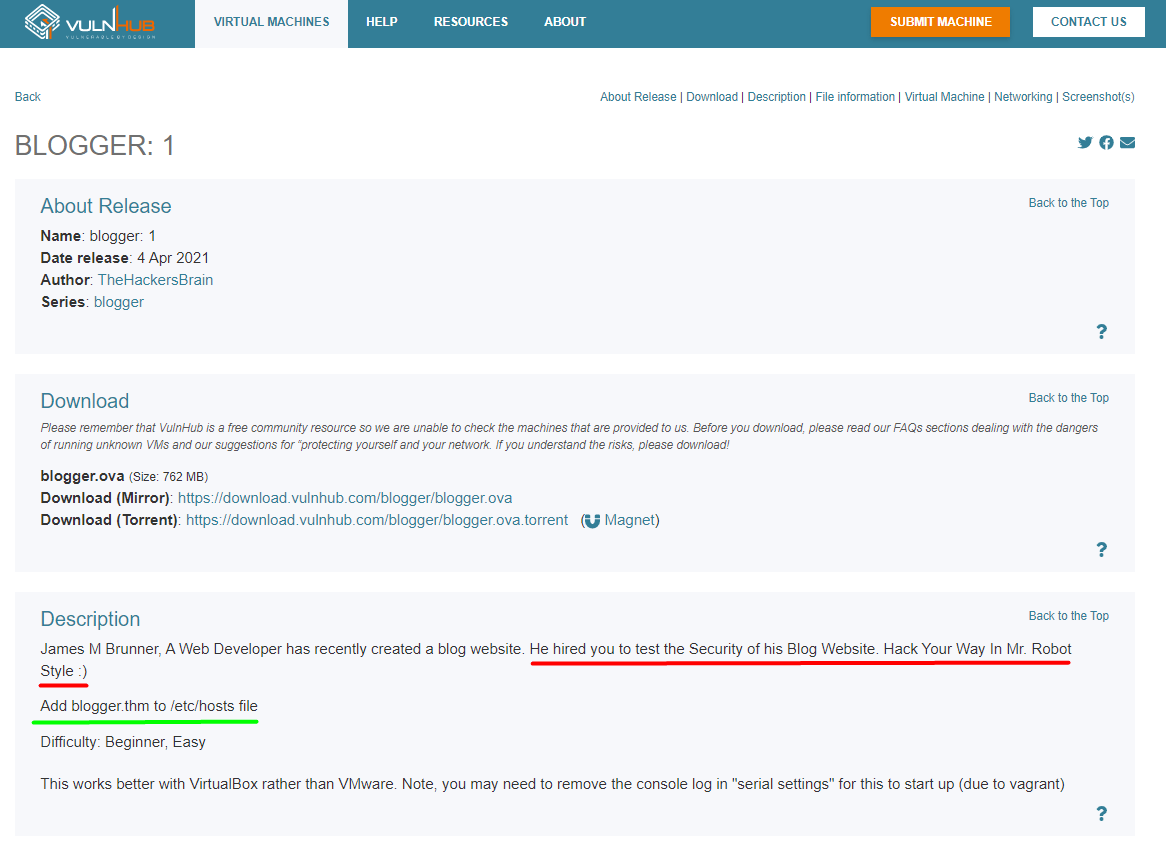
Task: Click the Description section heading
Action: (90, 619)
